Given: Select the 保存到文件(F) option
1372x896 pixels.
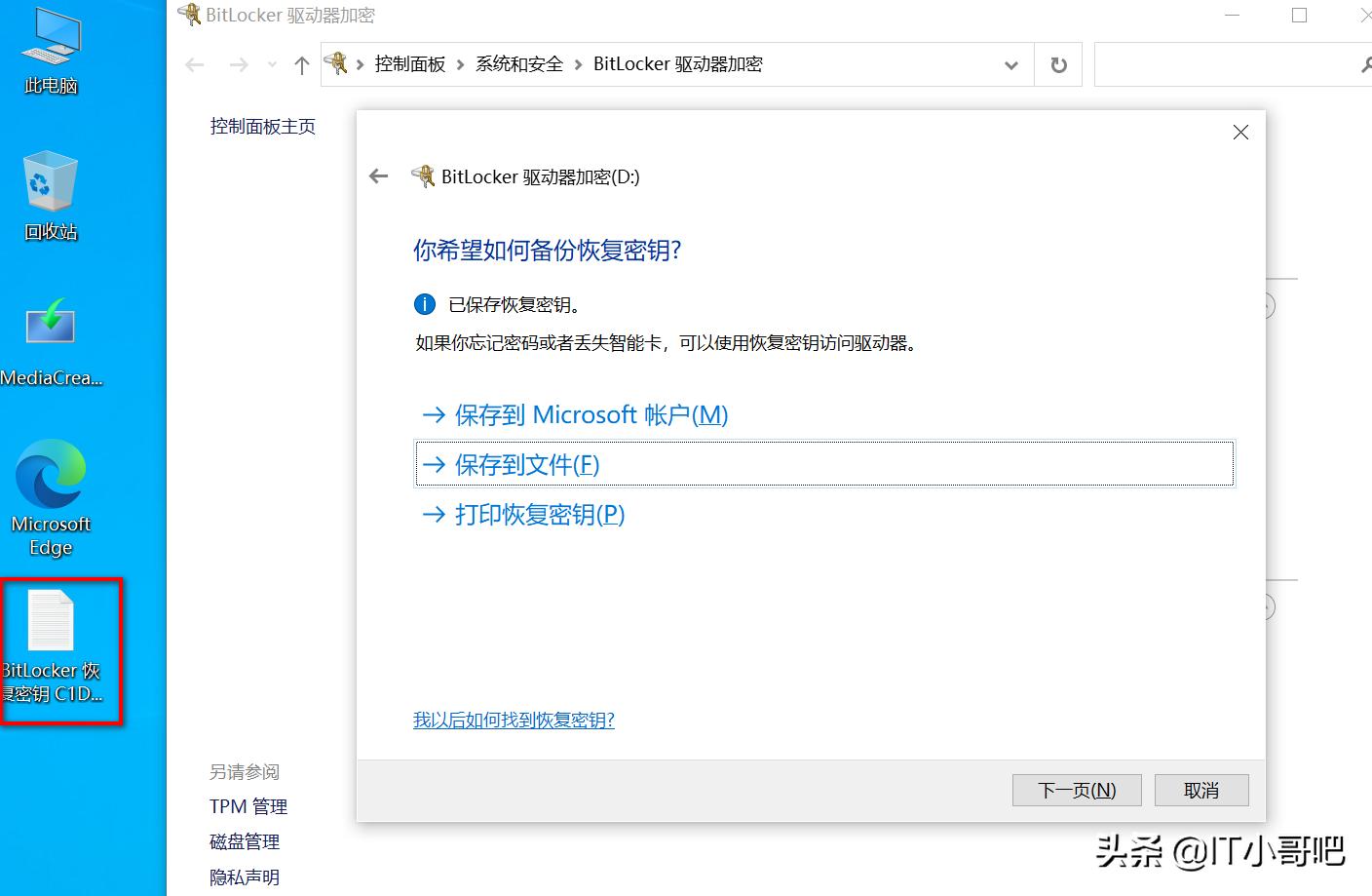Looking at the screenshot, I should click(x=526, y=465).
